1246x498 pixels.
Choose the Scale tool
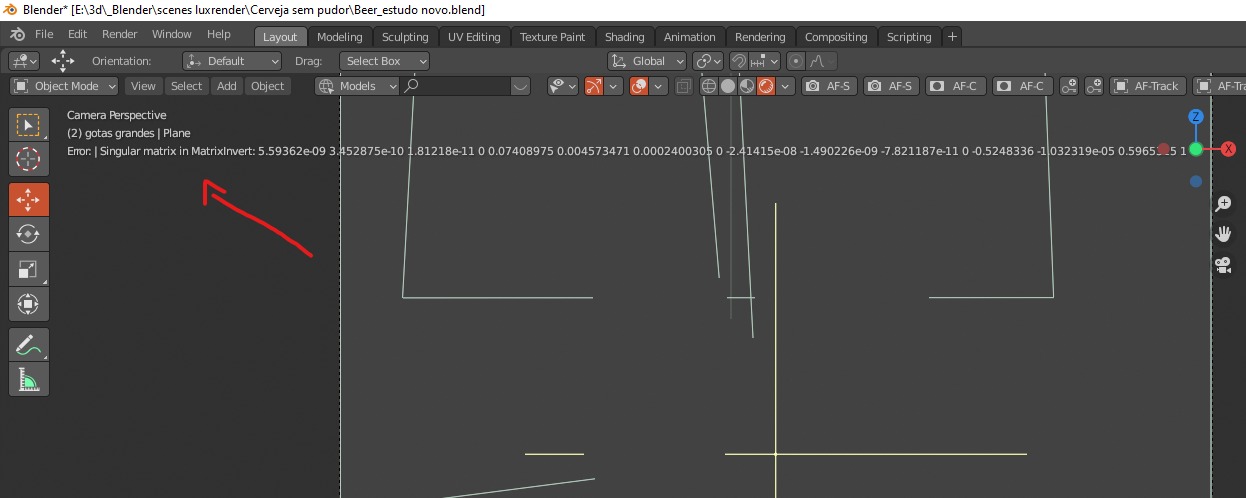click(x=28, y=269)
